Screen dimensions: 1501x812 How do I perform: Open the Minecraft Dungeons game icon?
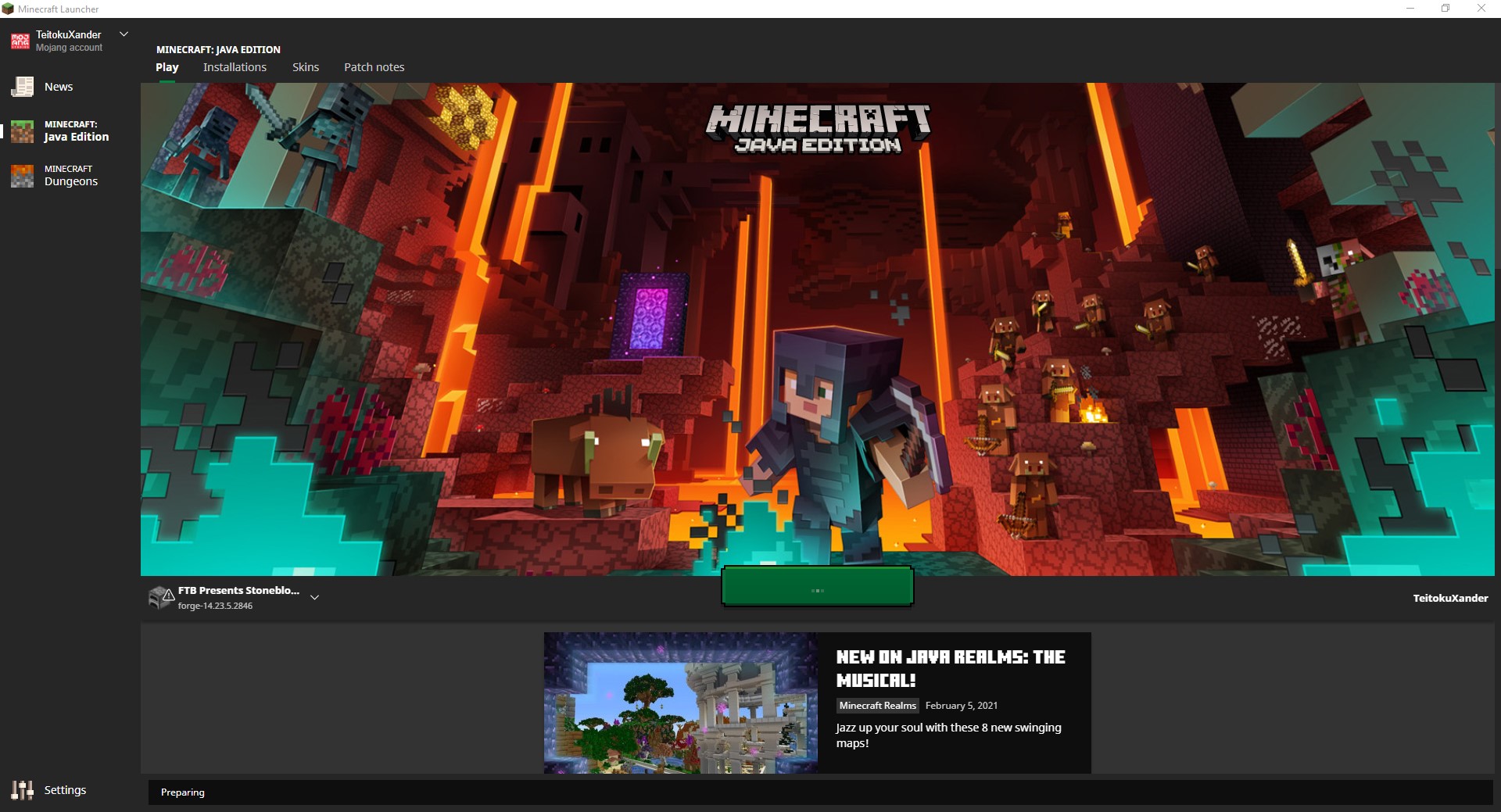point(22,176)
